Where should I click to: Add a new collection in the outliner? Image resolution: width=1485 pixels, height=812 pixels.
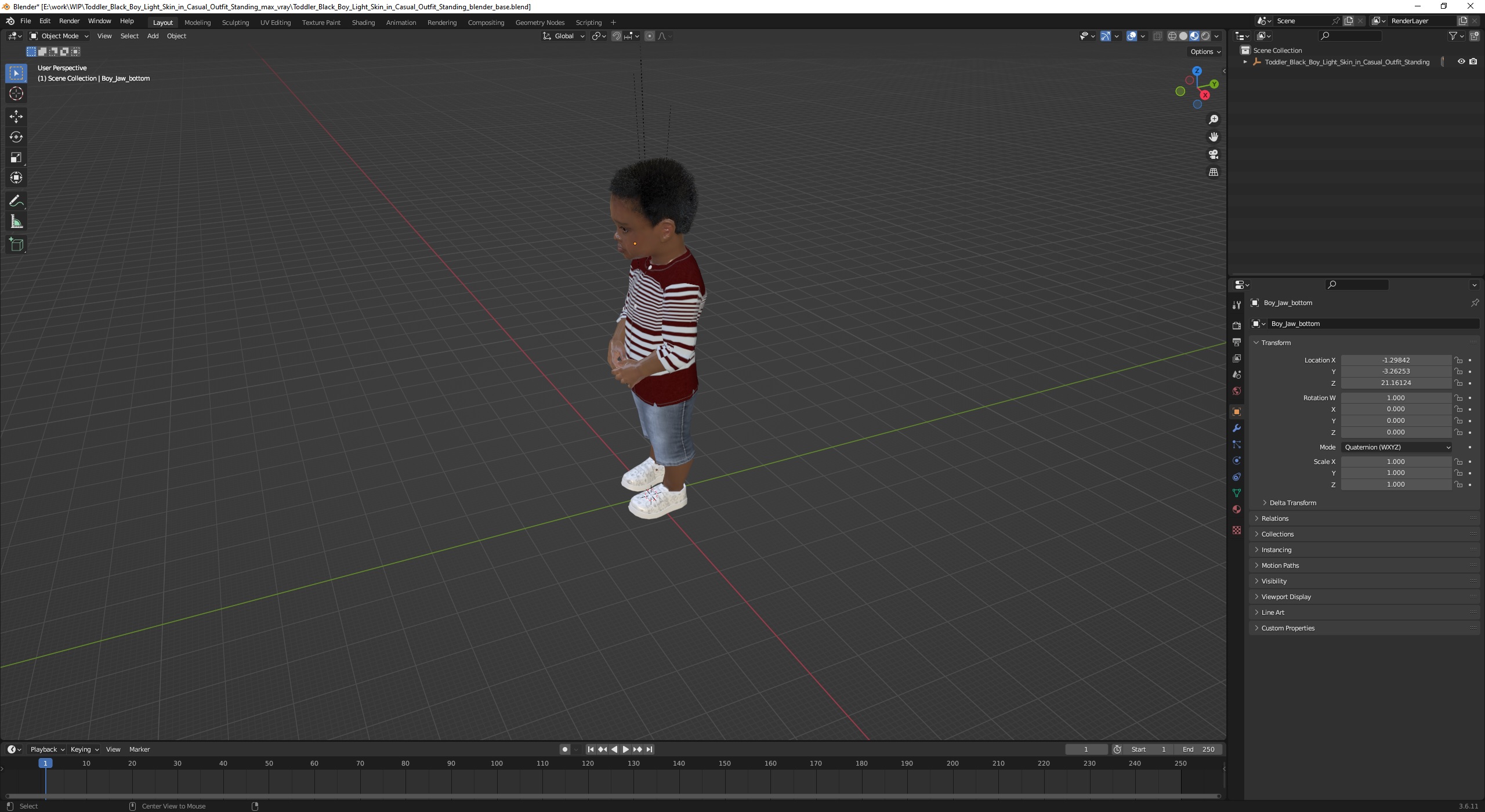[x=1475, y=36]
